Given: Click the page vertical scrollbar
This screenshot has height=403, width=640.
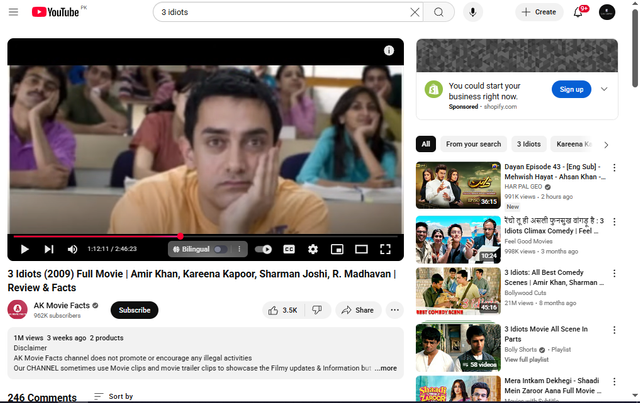Looking at the screenshot, I should [x=635, y=48].
